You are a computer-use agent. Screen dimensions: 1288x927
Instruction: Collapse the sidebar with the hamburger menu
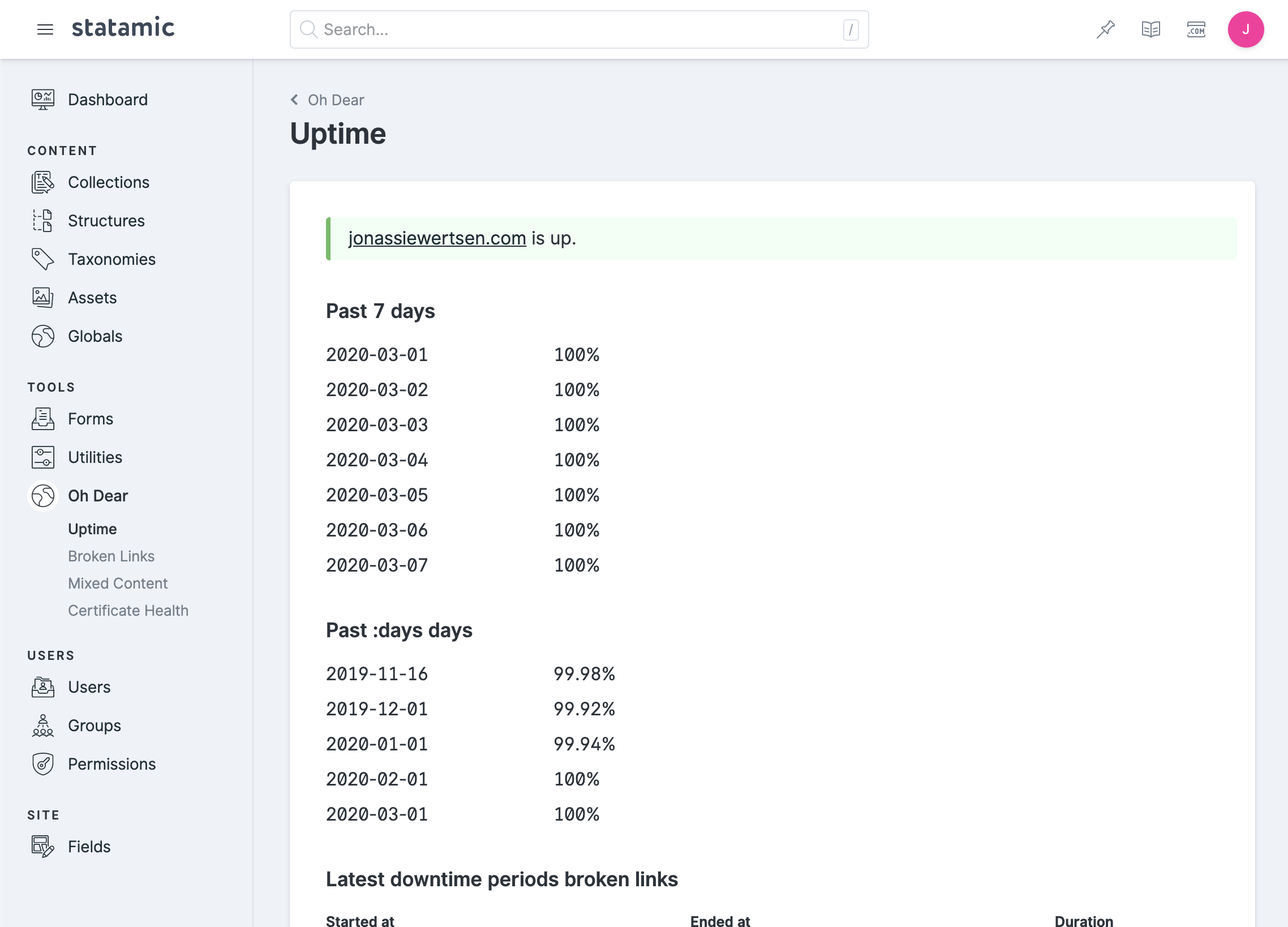pyautogui.click(x=45, y=29)
